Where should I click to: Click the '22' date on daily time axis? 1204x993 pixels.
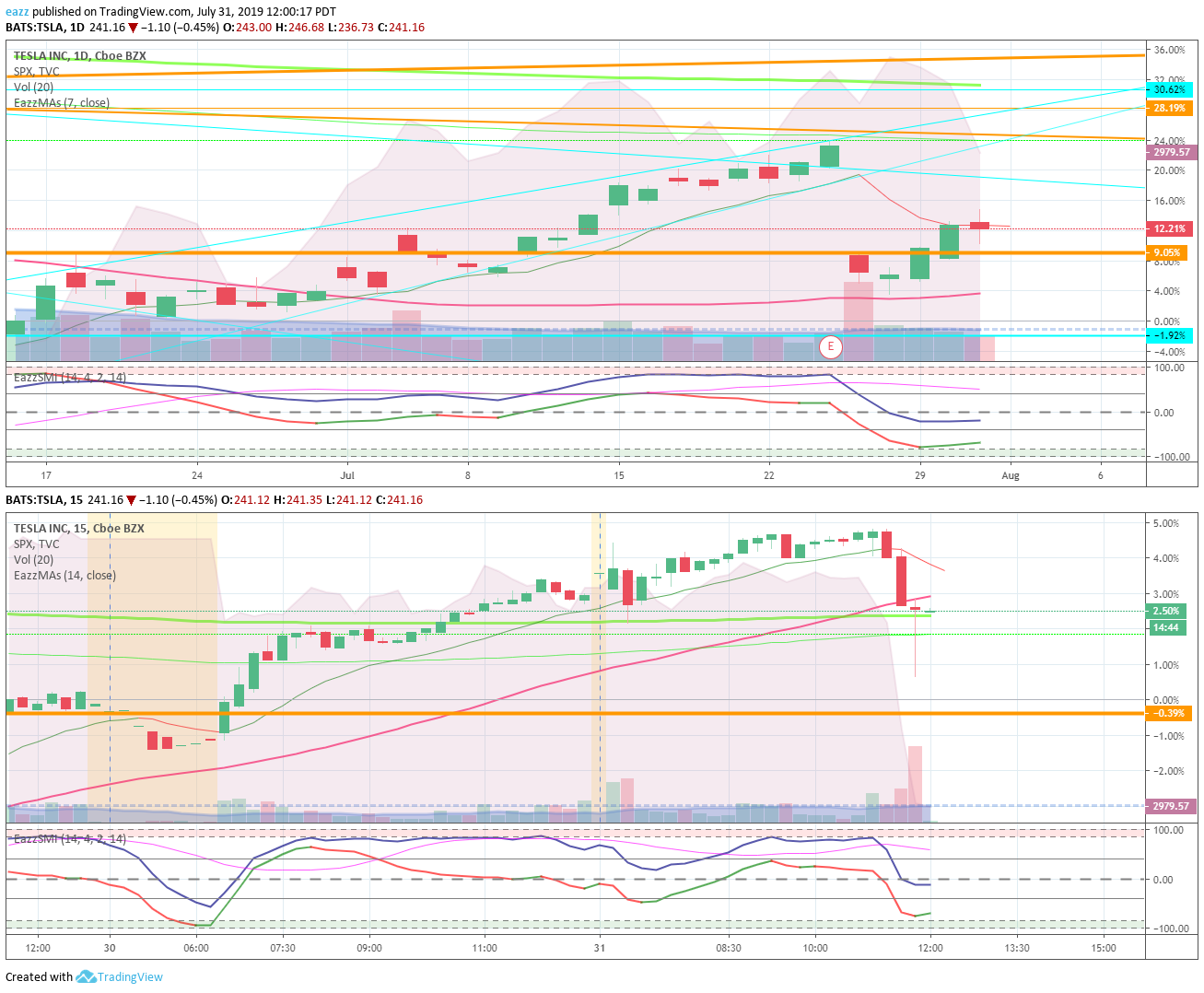click(769, 475)
